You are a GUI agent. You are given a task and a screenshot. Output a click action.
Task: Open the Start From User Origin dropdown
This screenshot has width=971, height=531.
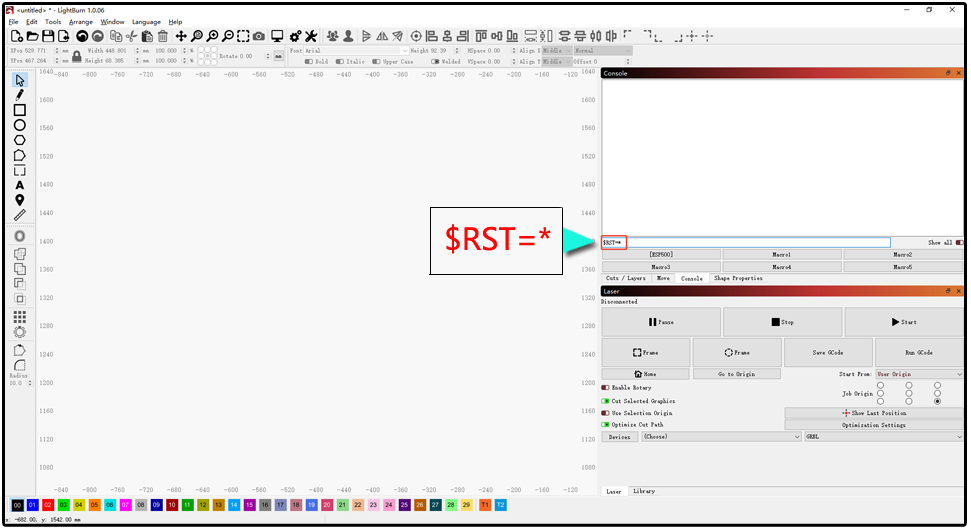tap(920, 374)
